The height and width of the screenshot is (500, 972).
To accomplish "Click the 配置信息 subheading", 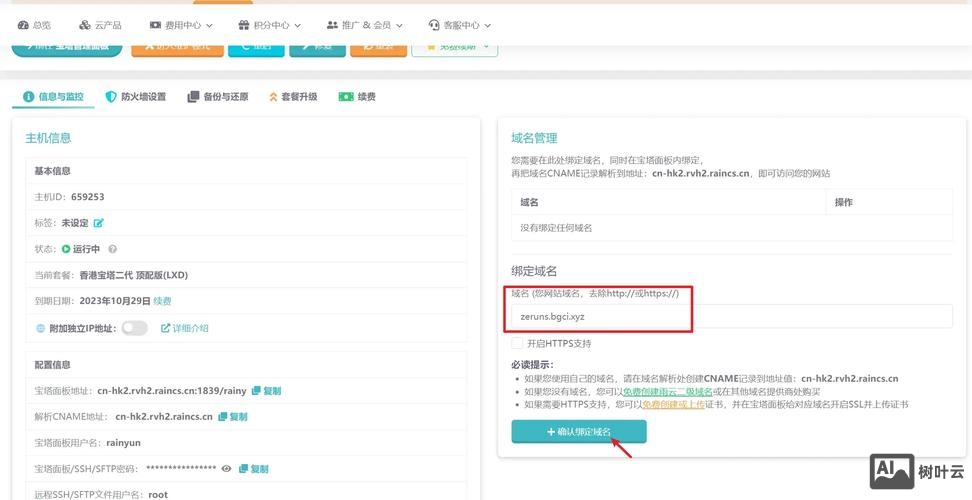I will pyautogui.click(x=52, y=365).
